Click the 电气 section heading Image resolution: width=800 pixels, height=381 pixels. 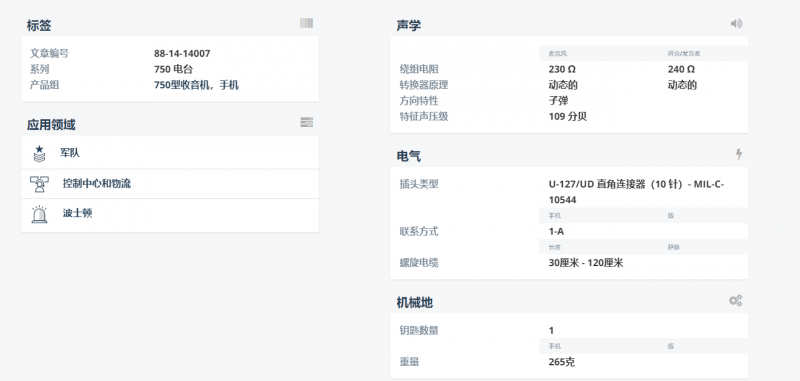(409, 156)
